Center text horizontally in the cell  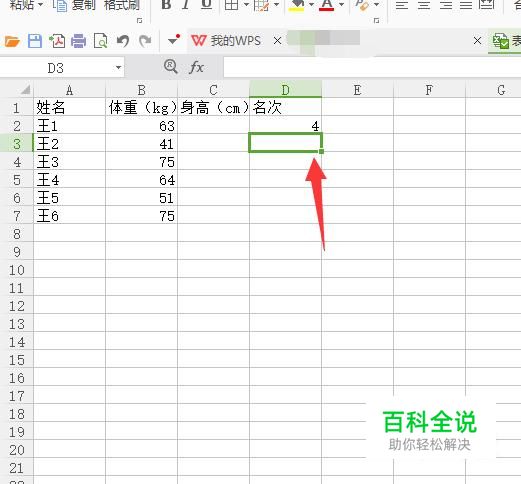(x=424, y=5)
